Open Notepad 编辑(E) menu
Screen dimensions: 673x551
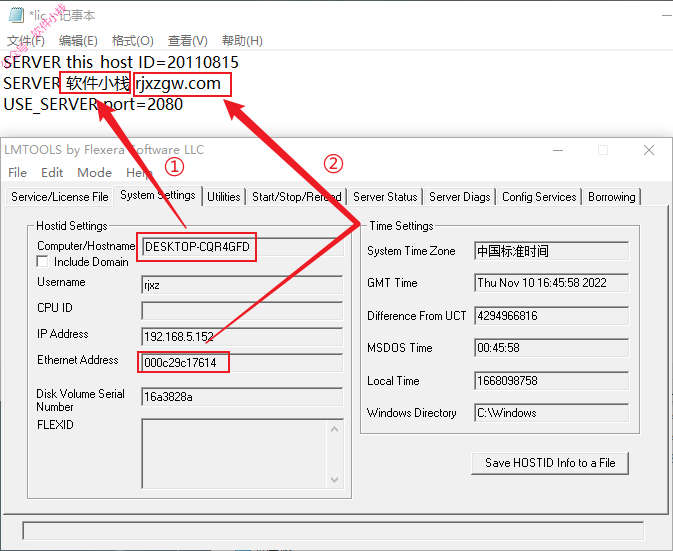[78, 41]
